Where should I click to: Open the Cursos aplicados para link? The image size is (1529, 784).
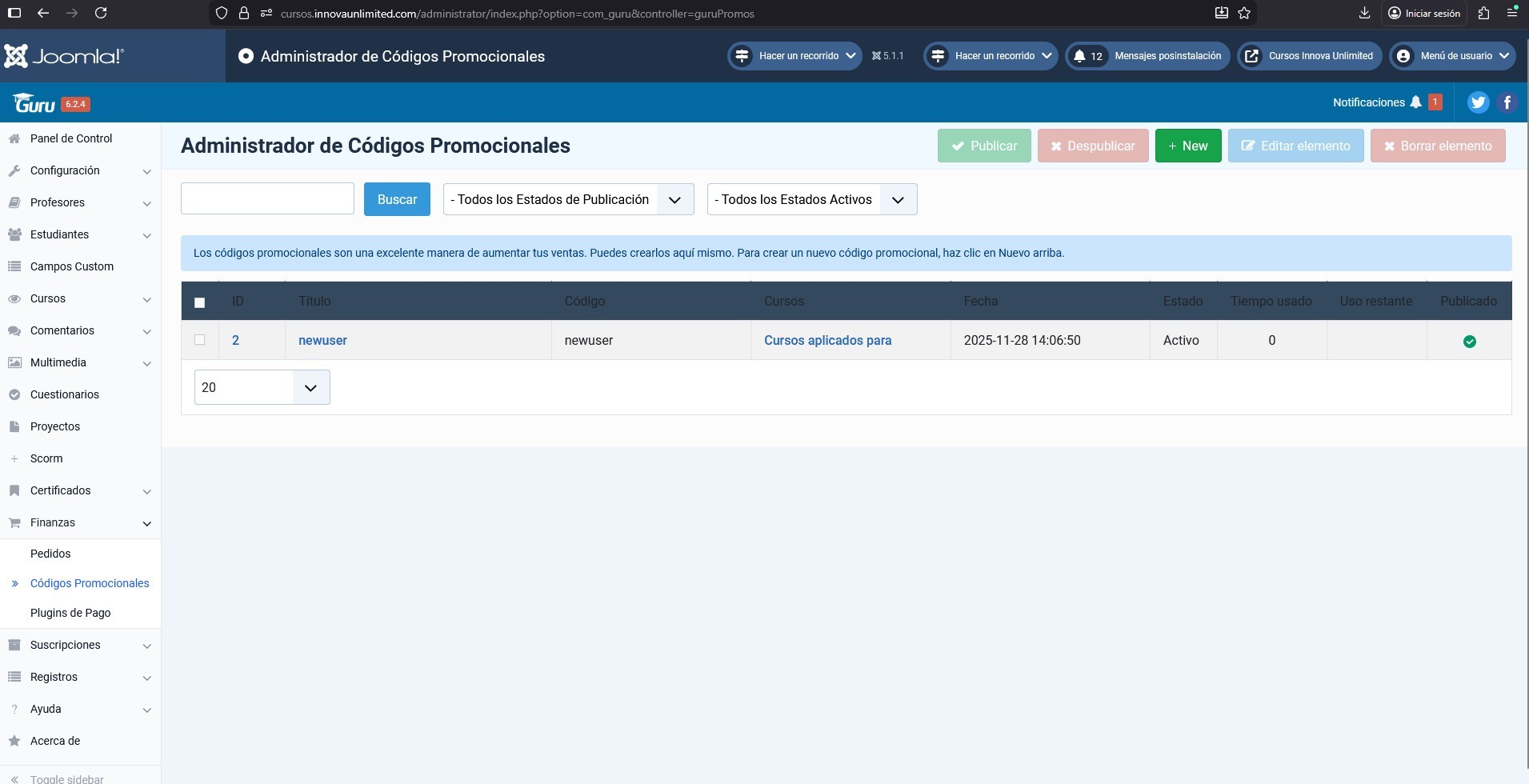(827, 340)
